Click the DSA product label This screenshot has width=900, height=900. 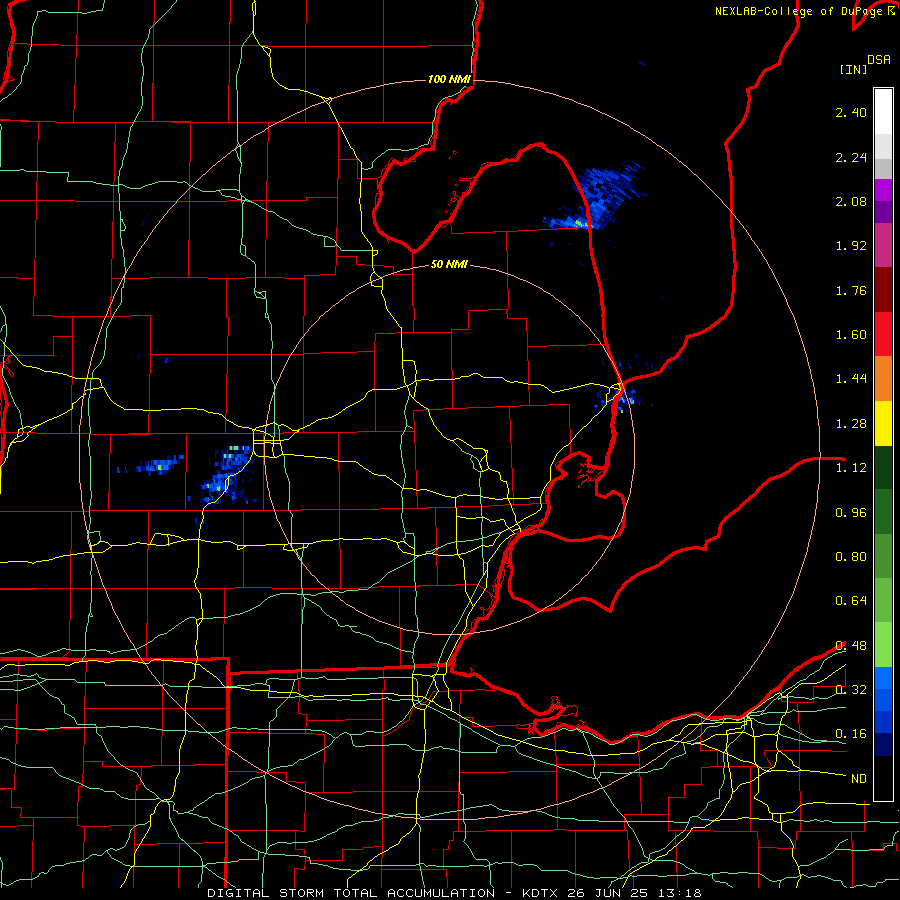click(x=879, y=60)
